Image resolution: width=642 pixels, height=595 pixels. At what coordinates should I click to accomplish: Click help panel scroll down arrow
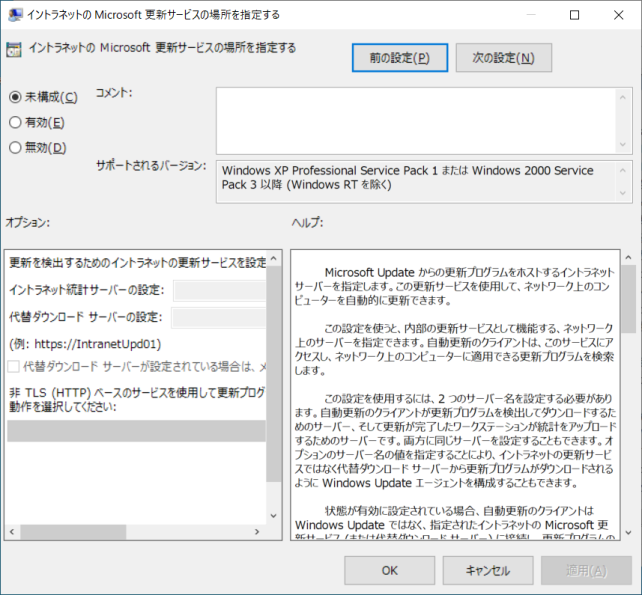(x=628, y=533)
